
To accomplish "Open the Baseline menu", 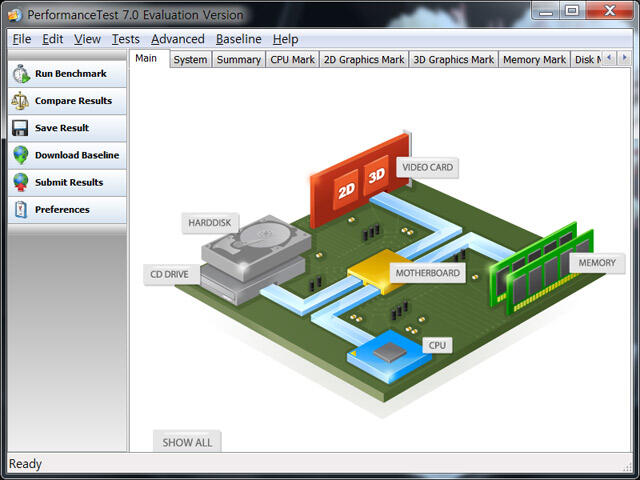I will [238, 39].
